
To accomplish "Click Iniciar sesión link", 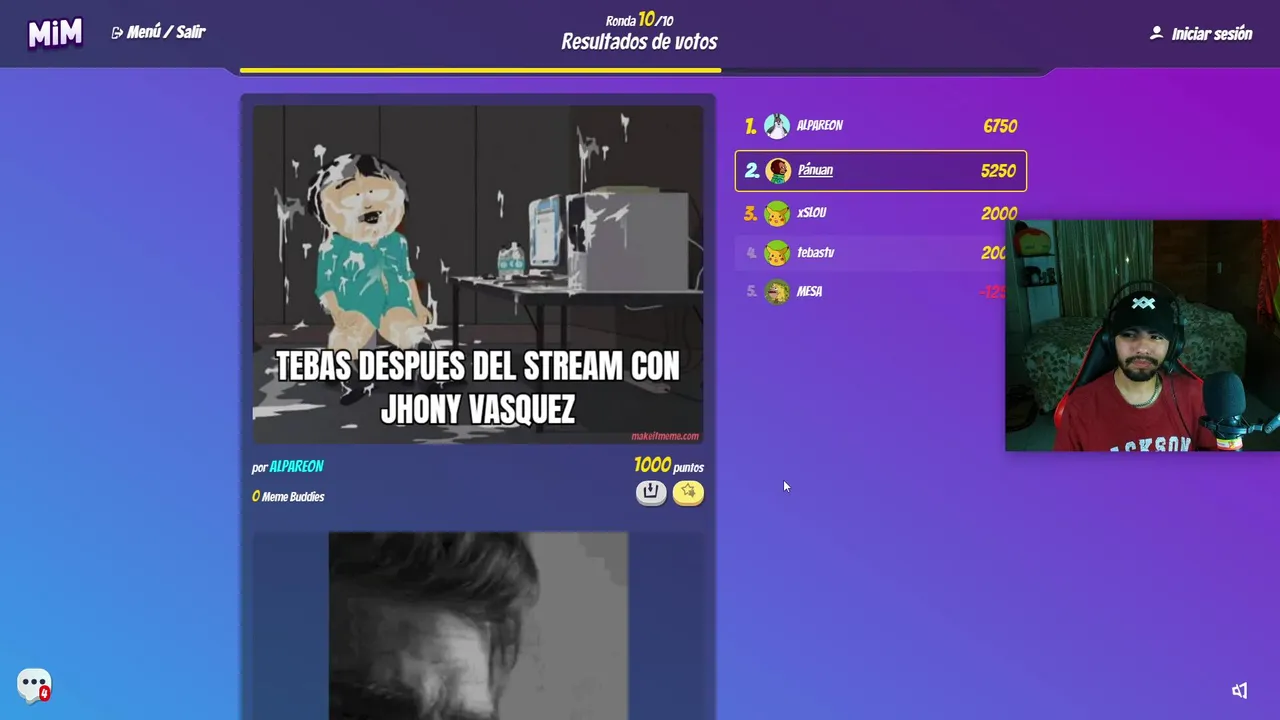I will tap(1211, 34).
